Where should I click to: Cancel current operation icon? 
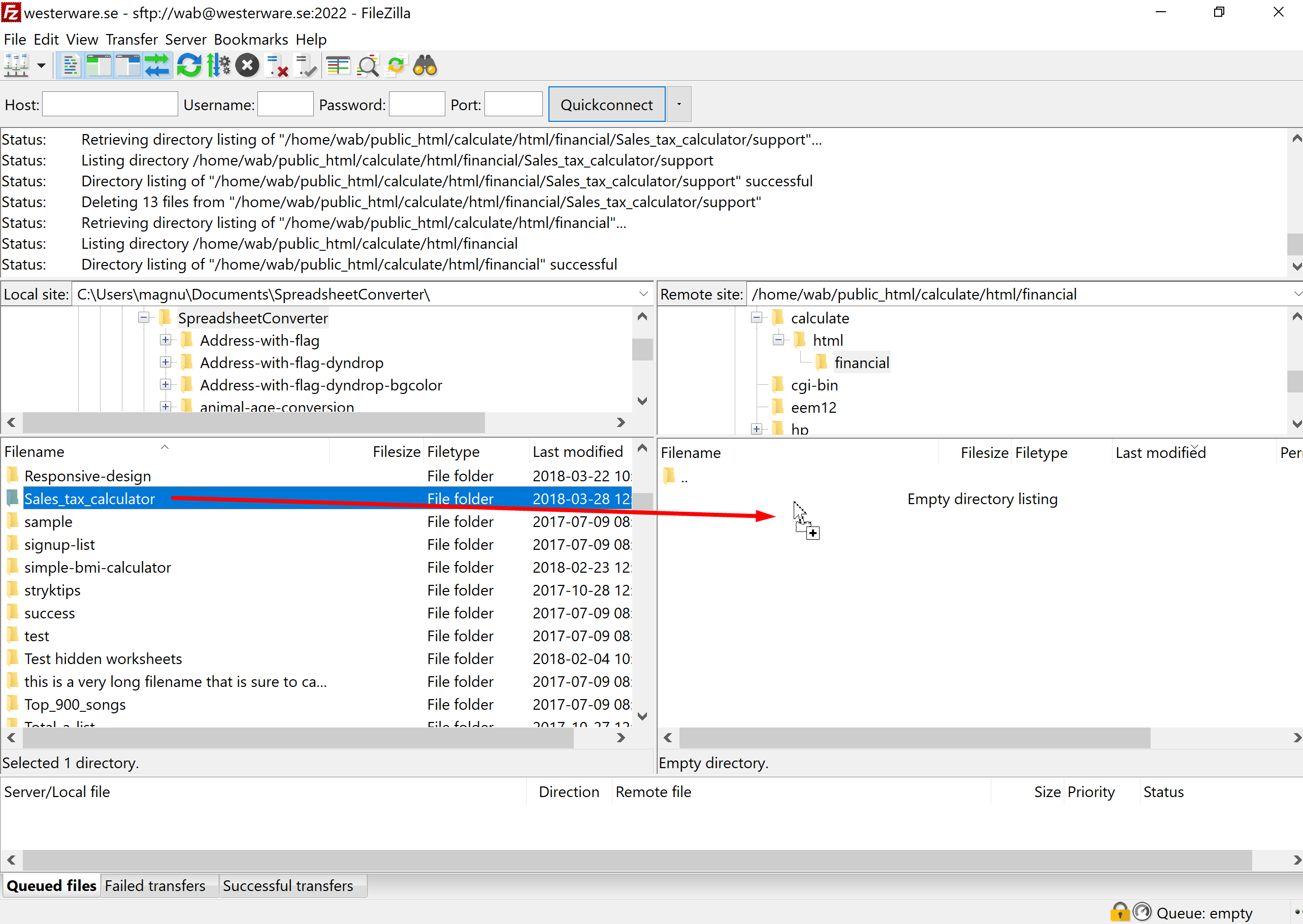coord(247,66)
